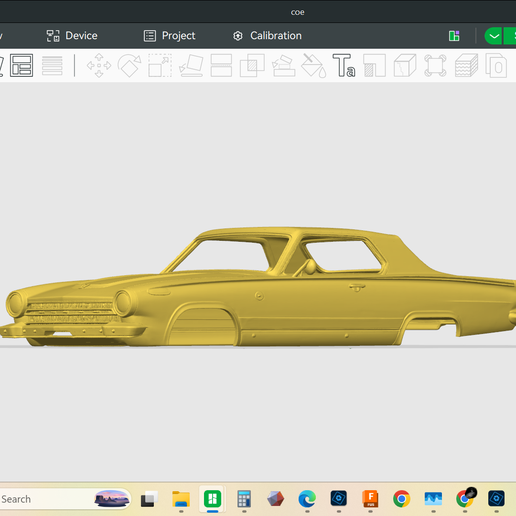Open the blue waveform app on taskbar
The height and width of the screenshot is (516, 516).
click(433, 499)
